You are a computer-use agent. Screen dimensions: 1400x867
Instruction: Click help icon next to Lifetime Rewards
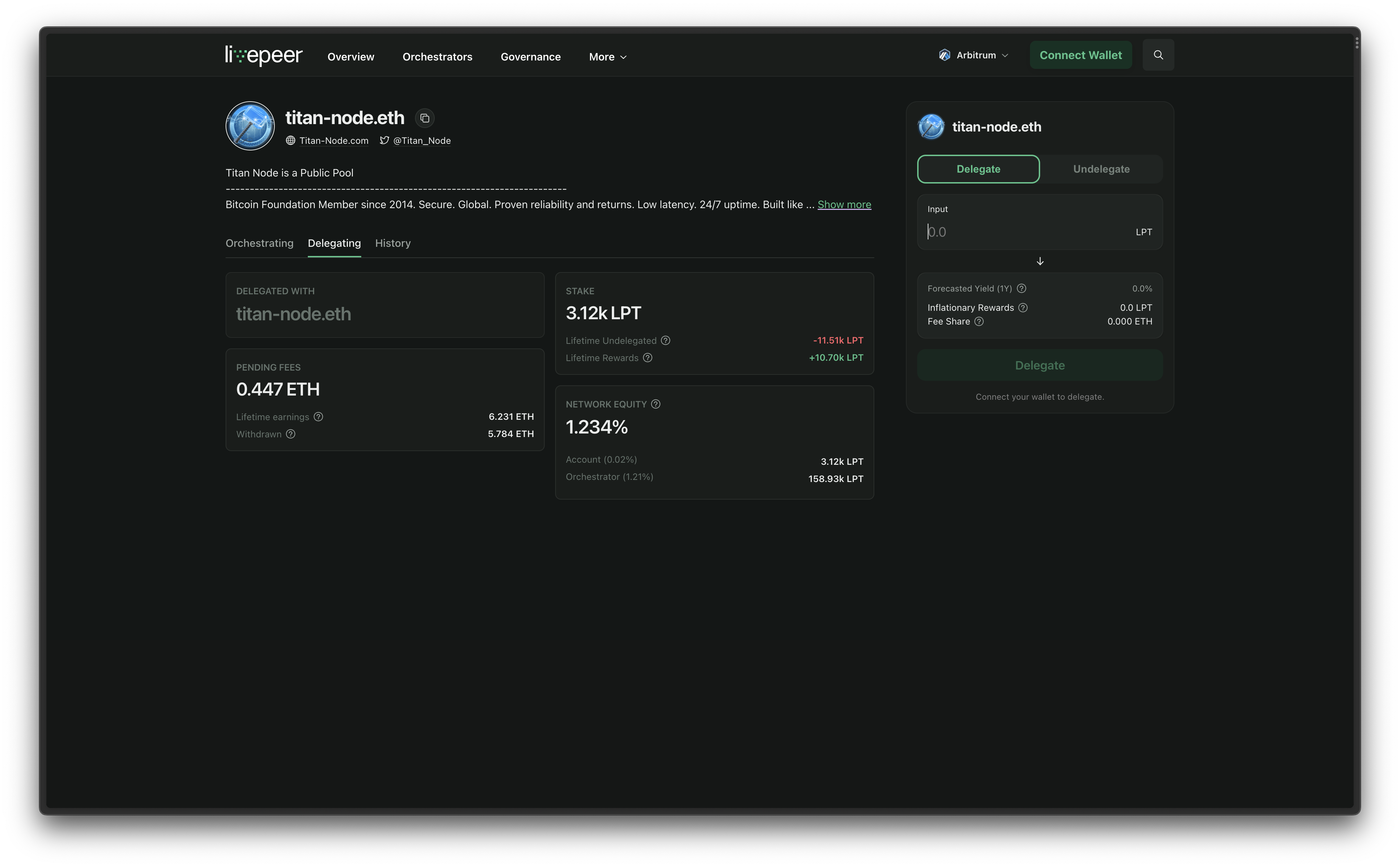point(648,358)
